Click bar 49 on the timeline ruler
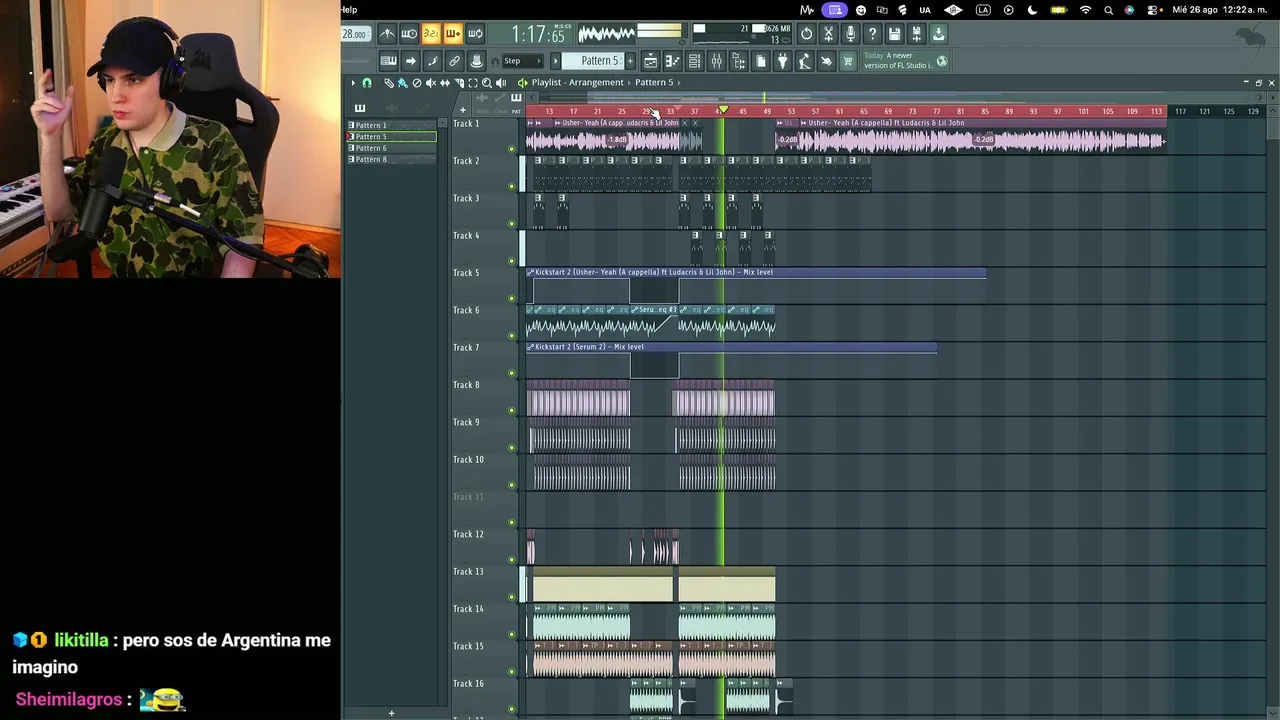 767,111
